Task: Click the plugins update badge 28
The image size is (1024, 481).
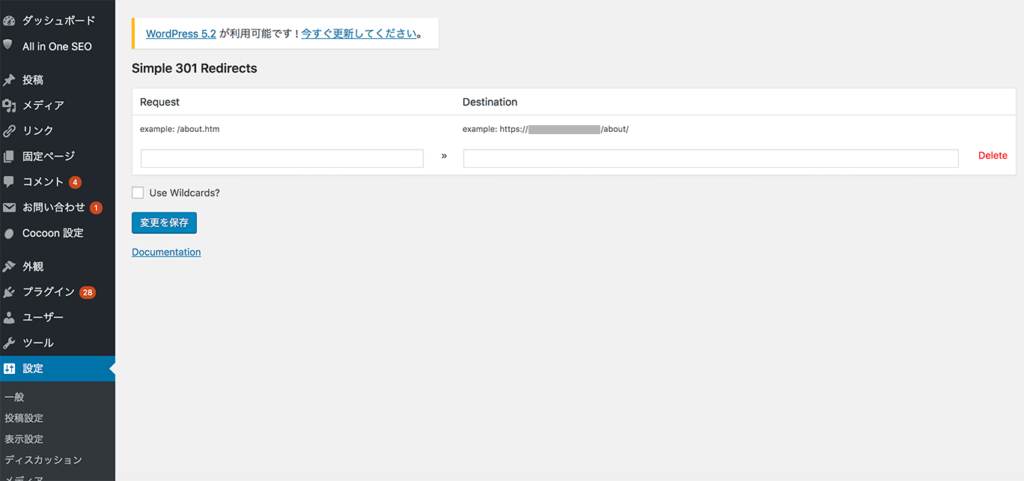Action: coord(88,292)
